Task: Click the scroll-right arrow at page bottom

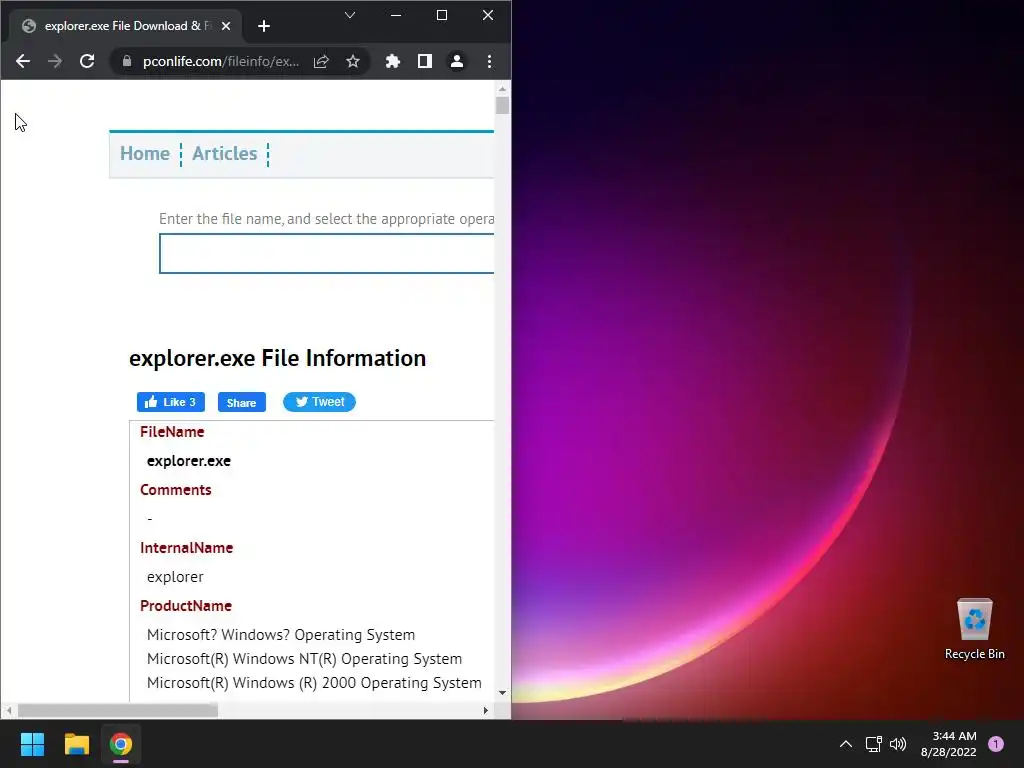Action: (485, 711)
